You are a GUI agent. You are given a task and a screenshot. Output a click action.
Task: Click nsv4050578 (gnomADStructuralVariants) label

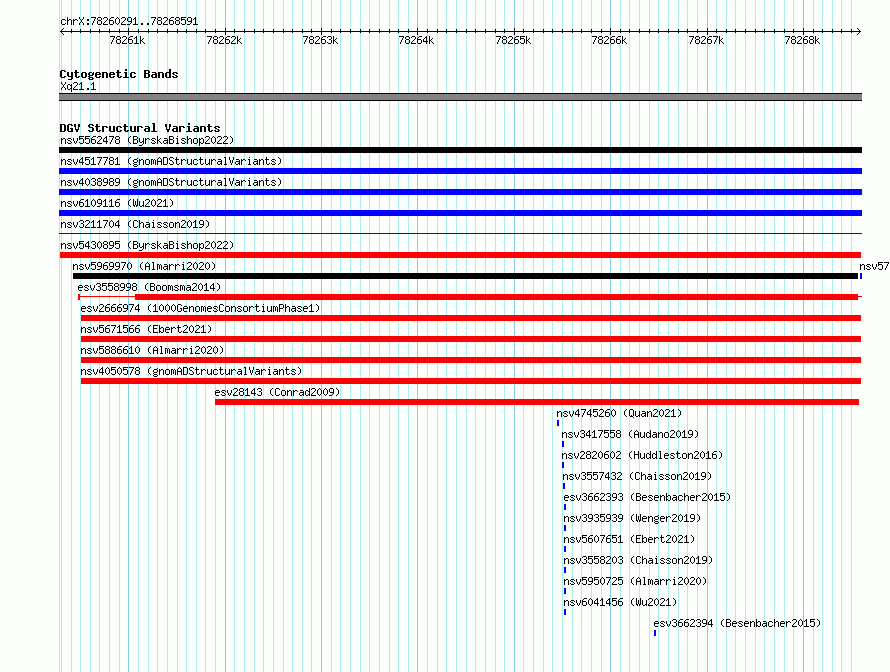[191, 371]
